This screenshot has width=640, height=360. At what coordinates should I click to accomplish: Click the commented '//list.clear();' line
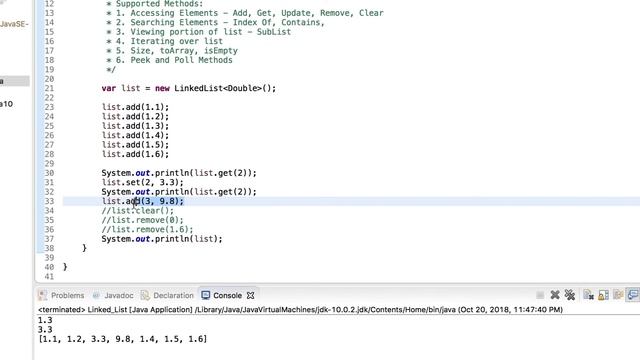tap(138, 211)
